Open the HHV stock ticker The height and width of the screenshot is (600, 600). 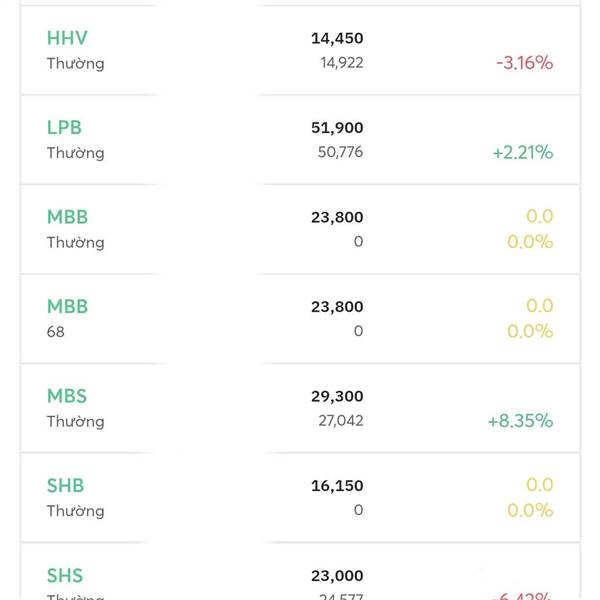click(67, 38)
